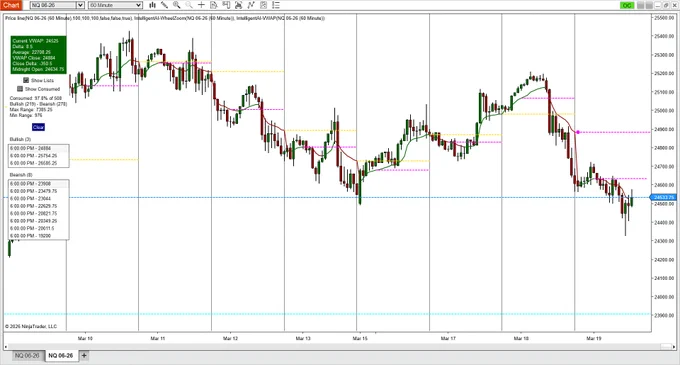Select bearish entry 6:00:00 PM - 20821.75
Image resolution: width=680 pixels, height=365 pixels.
coord(39,213)
